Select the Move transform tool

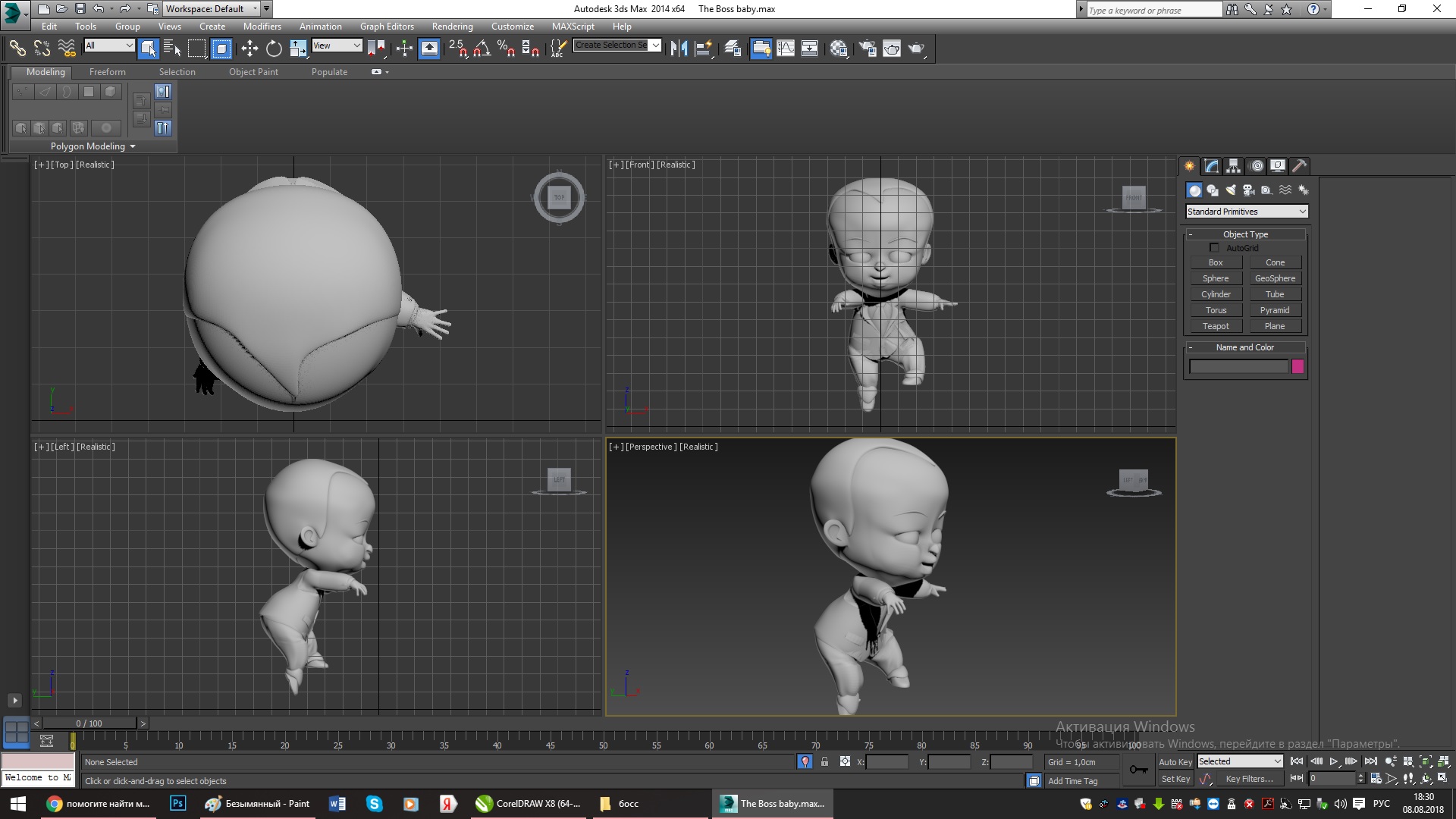tap(249, 49)
